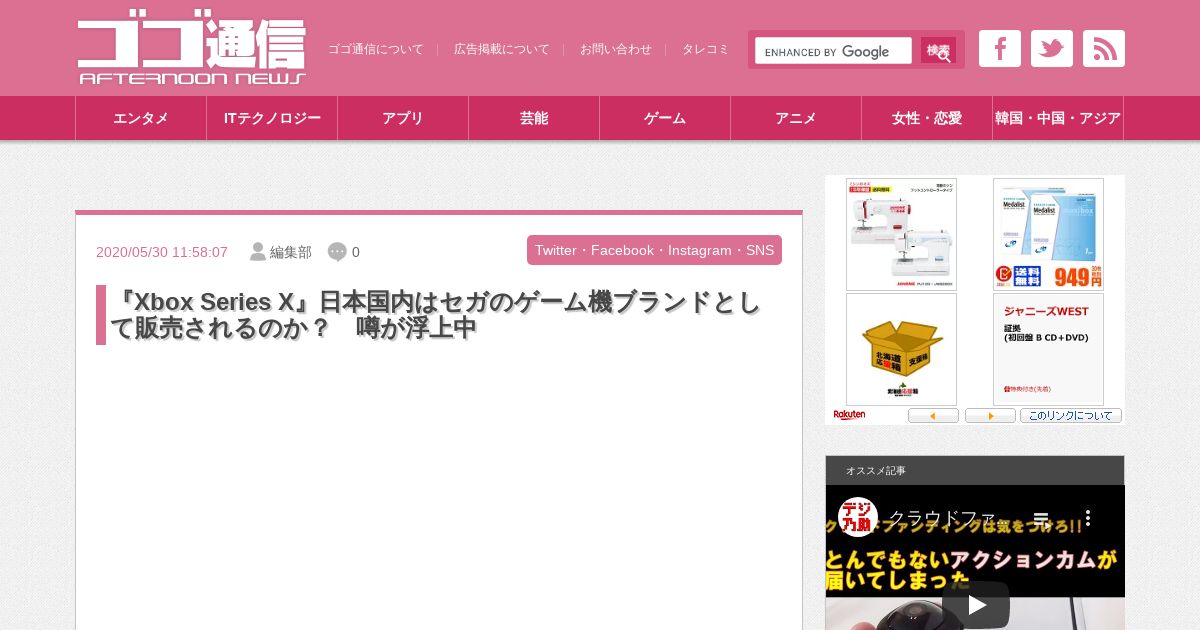Click the comment bubble icon

tap(337, 252)
